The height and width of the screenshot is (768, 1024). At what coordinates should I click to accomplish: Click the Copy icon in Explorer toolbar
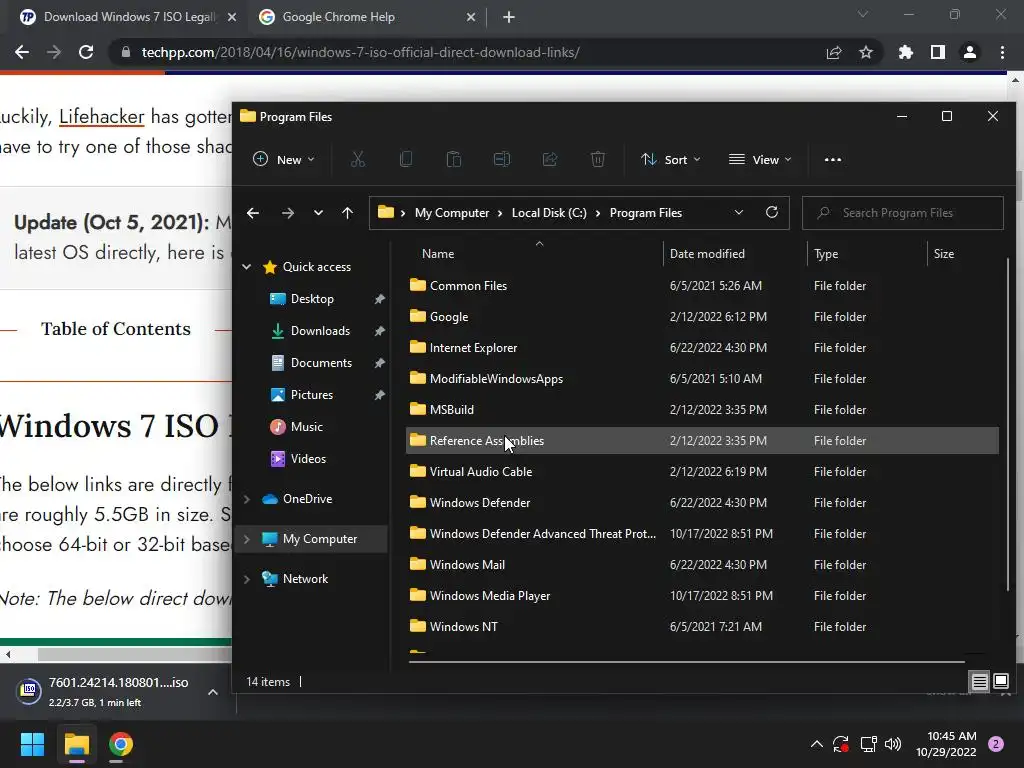pyautogui.click(x=406, y=159)
